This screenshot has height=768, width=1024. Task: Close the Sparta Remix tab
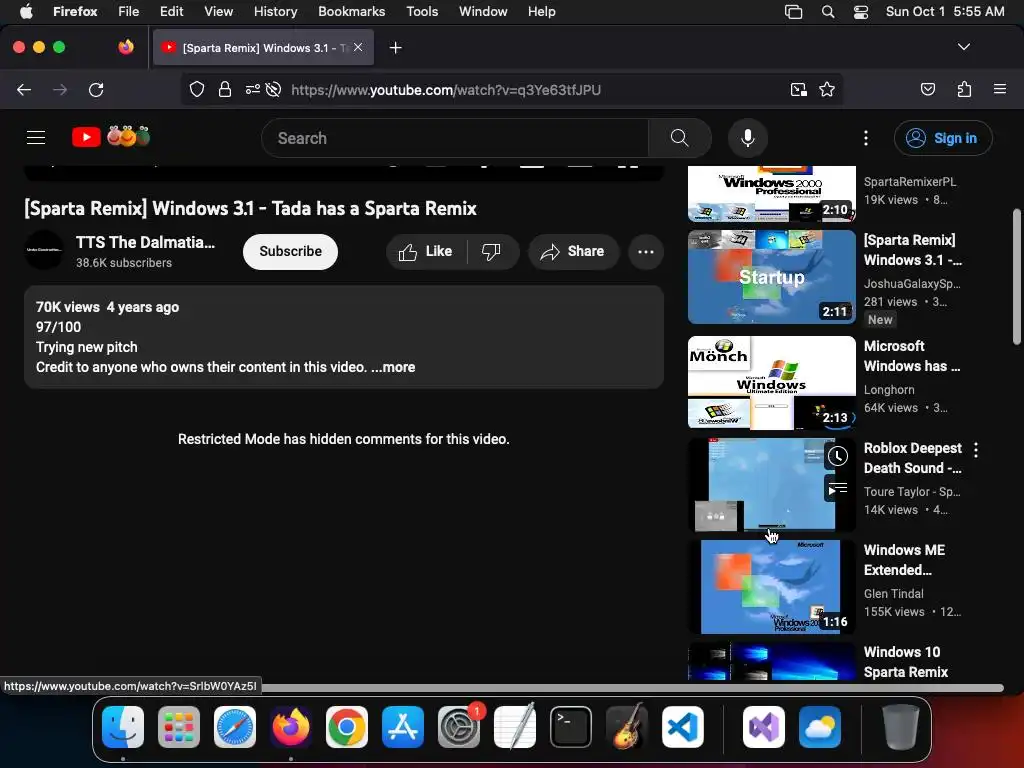pyautogui.click(x=358, y=47)
